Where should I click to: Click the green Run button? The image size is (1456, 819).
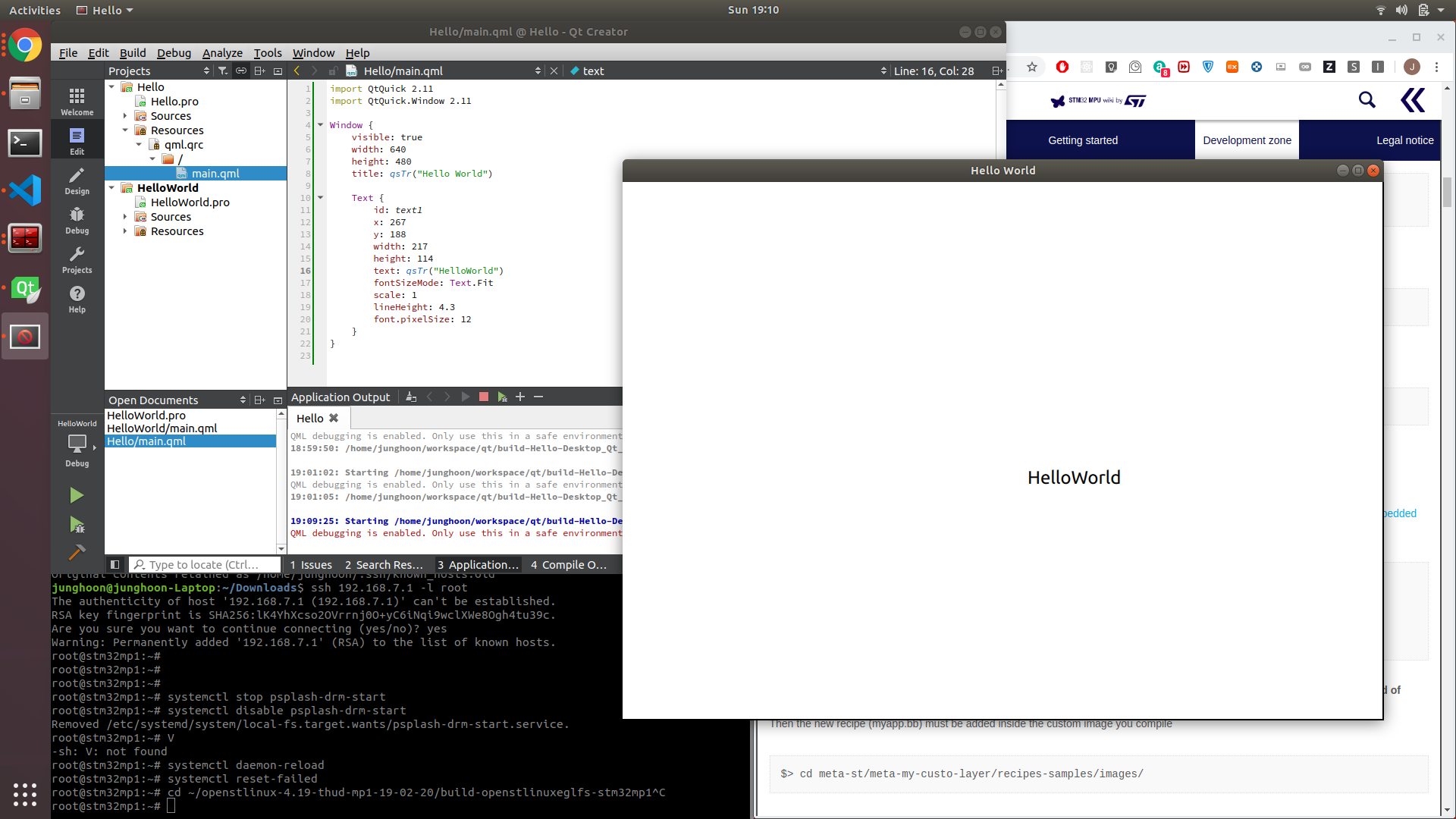pyautogui.click(x=77, y=495)
